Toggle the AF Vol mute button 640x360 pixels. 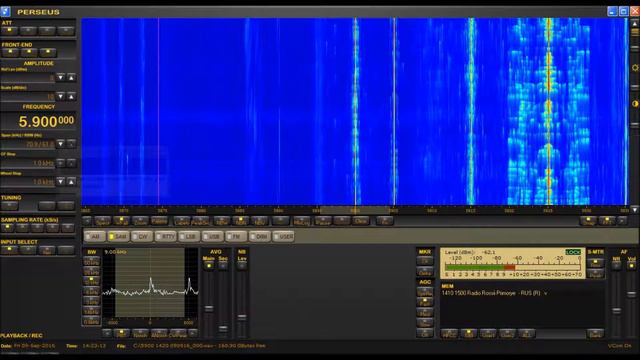631,266
